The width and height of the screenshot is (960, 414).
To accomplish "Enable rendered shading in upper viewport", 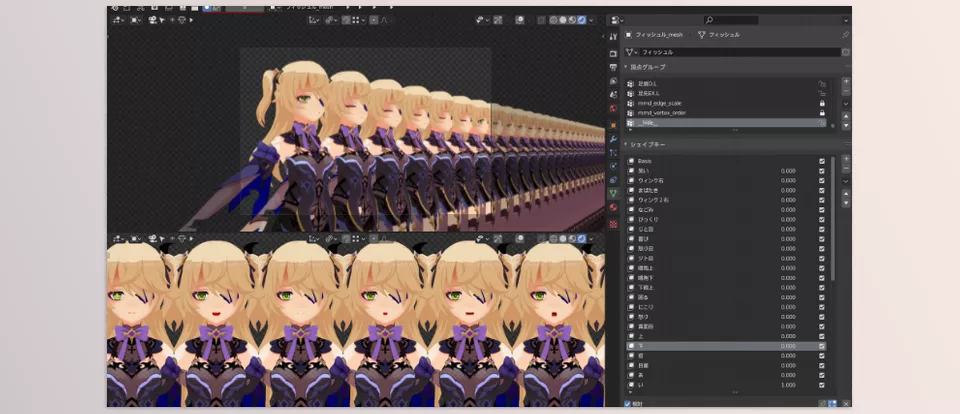I will [581, 20].
